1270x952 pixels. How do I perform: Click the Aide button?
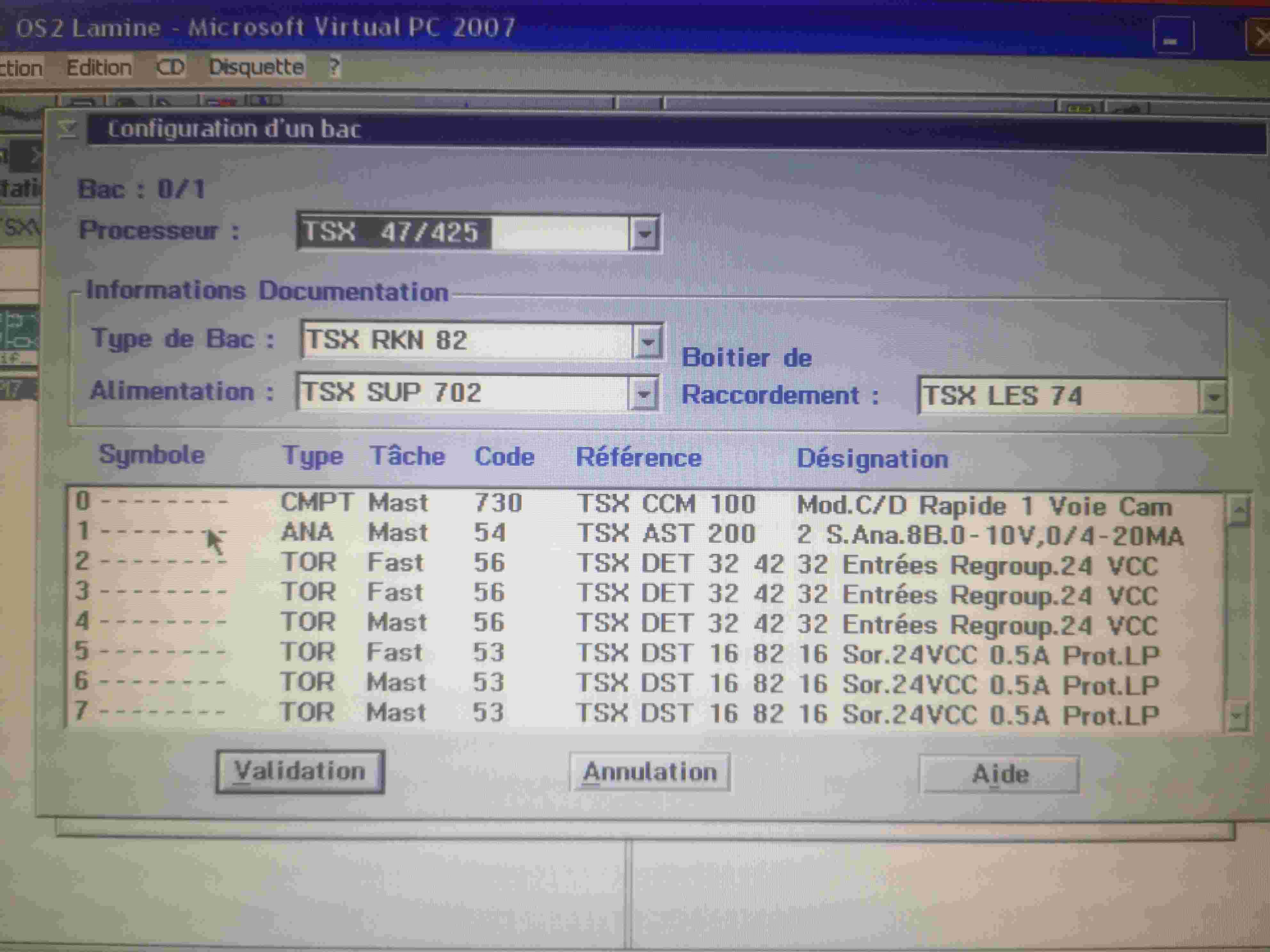pos(999,774)
